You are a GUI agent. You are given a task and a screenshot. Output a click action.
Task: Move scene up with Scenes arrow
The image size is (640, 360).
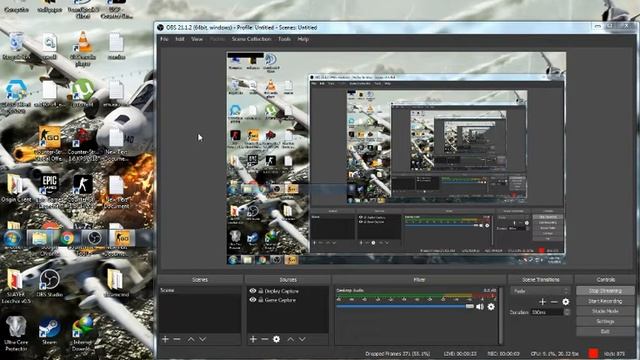tap(191, 339)
